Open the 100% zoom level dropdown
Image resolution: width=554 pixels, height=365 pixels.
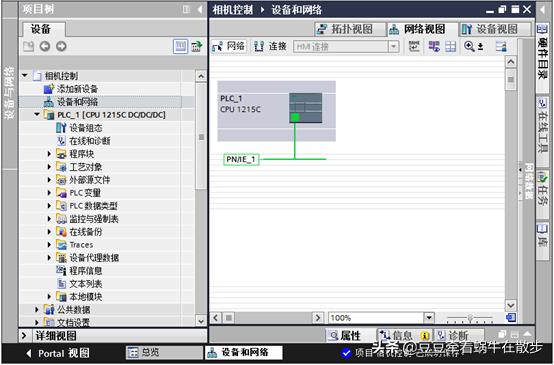[x=429, y=318]
